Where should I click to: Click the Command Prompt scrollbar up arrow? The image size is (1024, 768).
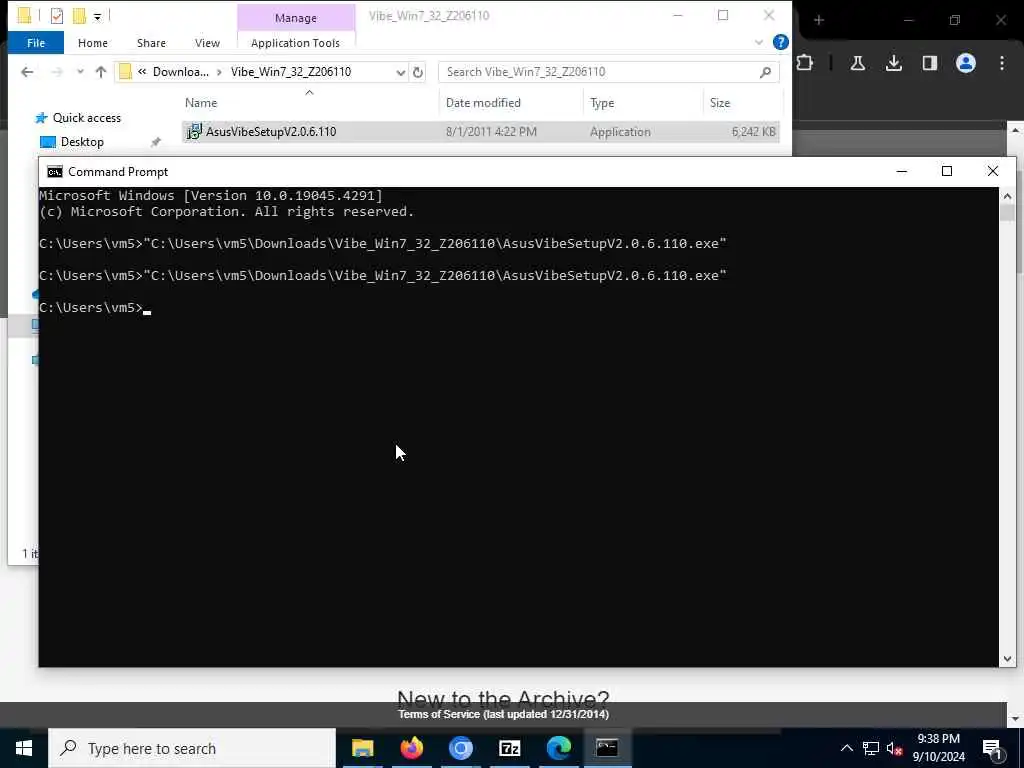1007,195
